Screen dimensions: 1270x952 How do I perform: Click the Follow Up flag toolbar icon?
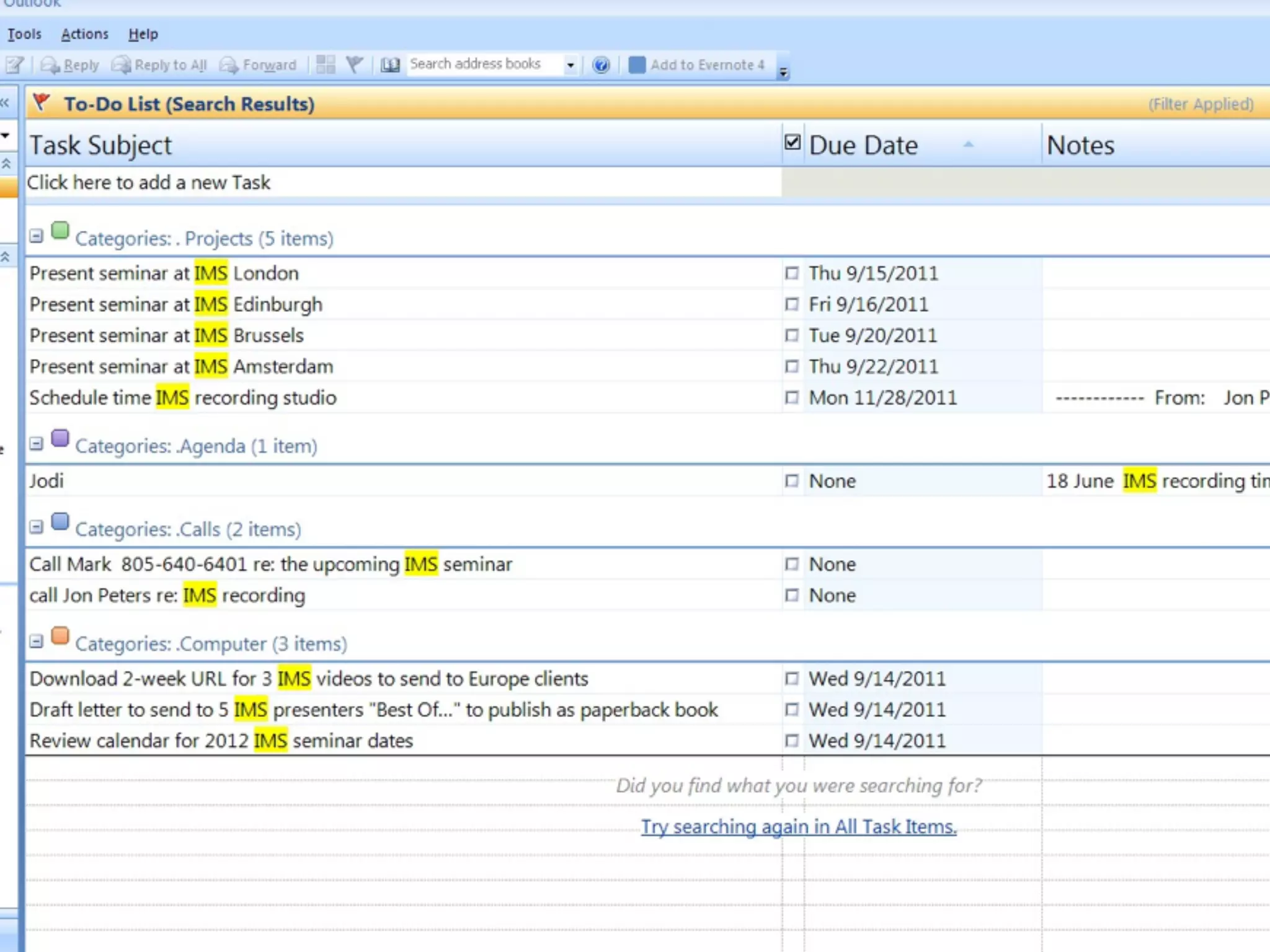[x=355, y=64]
